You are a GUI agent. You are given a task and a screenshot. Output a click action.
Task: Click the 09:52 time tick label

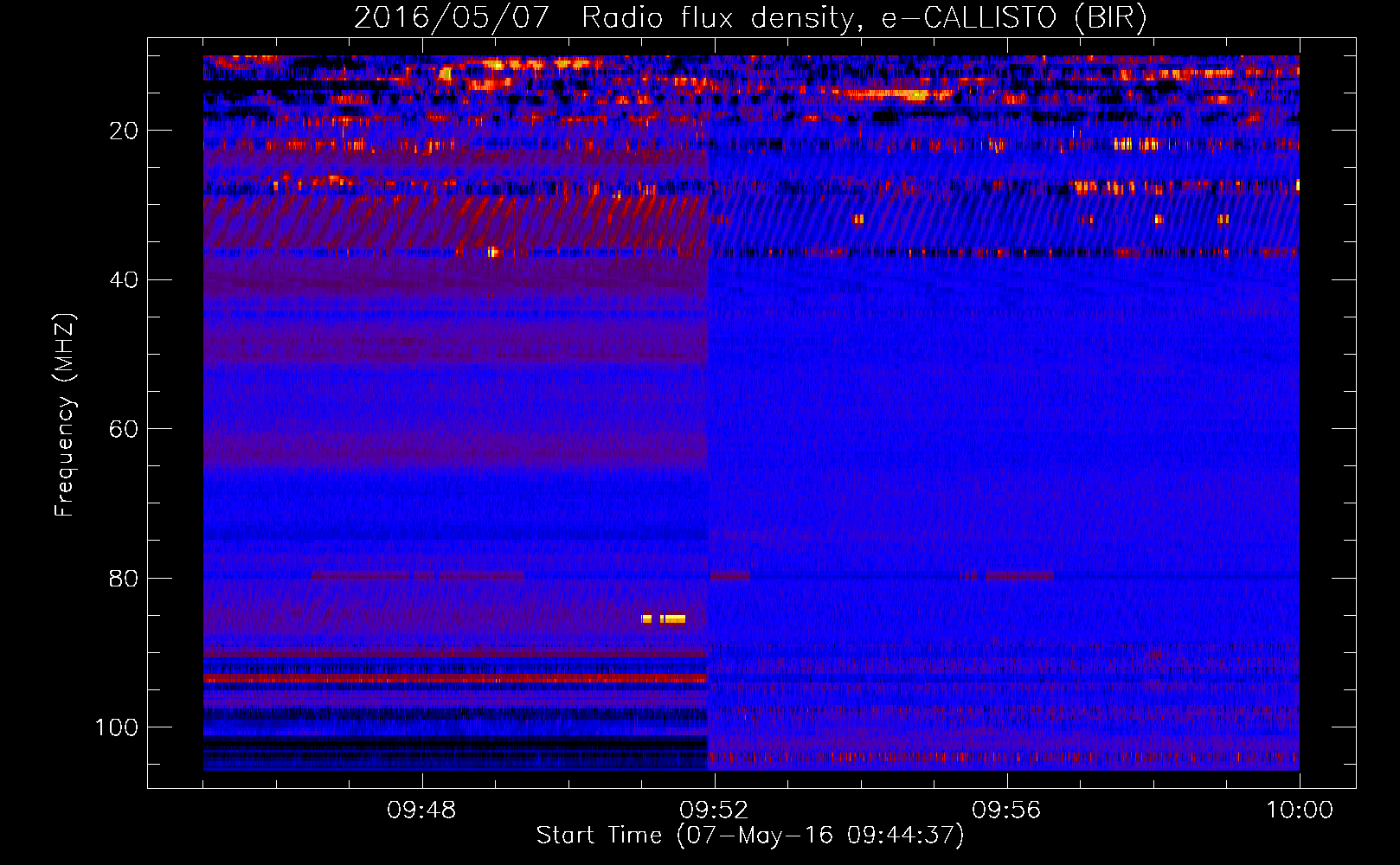(715, 811)
